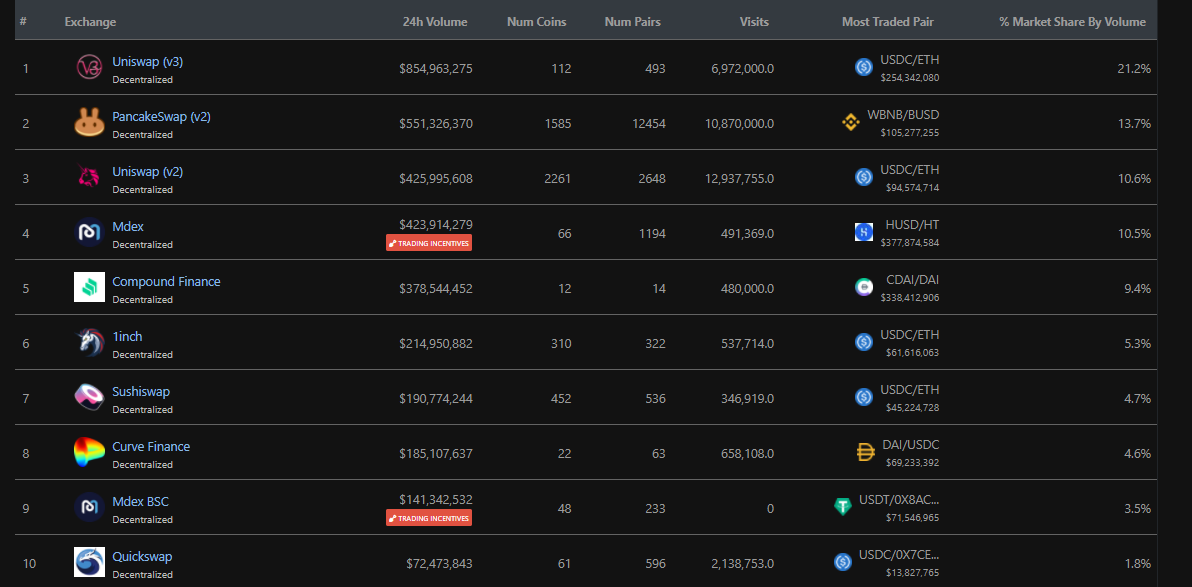The image size is (1192, 587).
Task: Click the Quickswap dragon logo
Action: [x=89, y=562]
